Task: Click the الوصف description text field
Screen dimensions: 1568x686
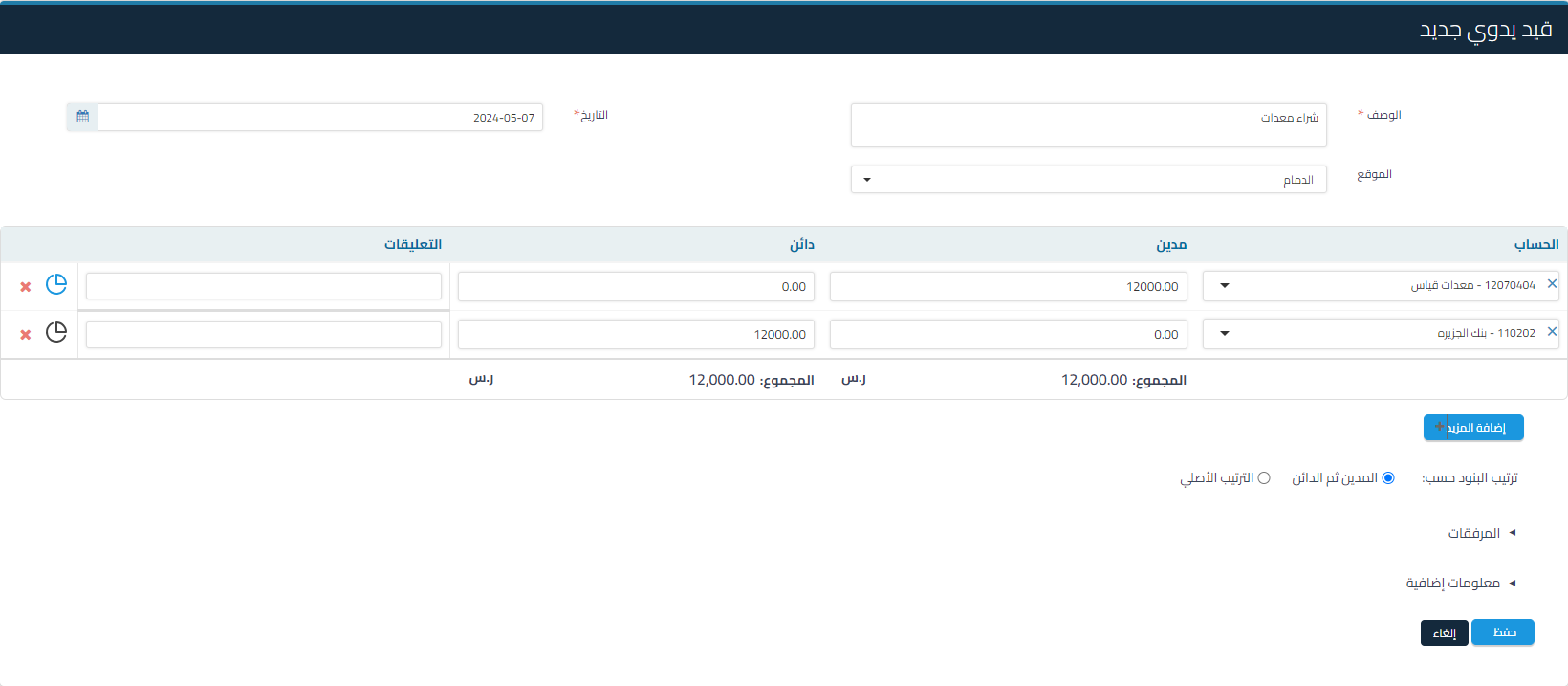Action: [x=1088, y=125]
